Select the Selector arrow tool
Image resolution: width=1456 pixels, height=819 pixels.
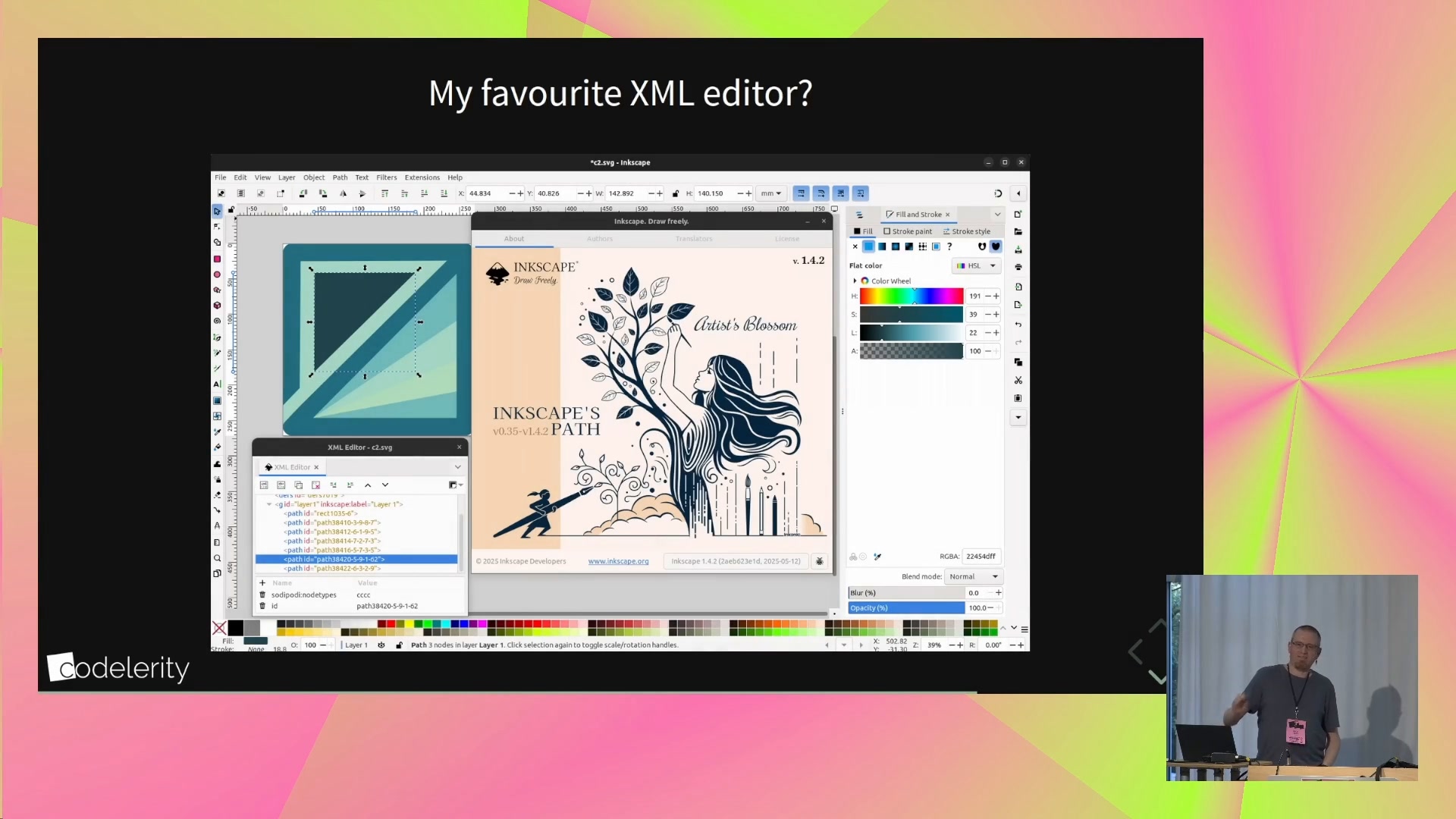[x=217, y=212]
